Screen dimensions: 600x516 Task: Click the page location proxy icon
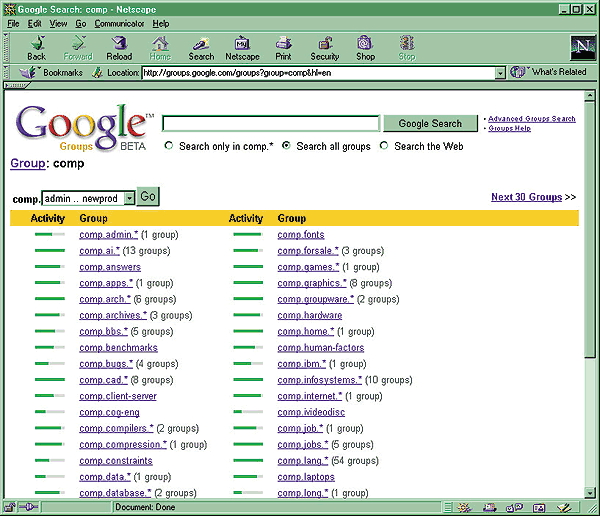click(x=97, y=72)
